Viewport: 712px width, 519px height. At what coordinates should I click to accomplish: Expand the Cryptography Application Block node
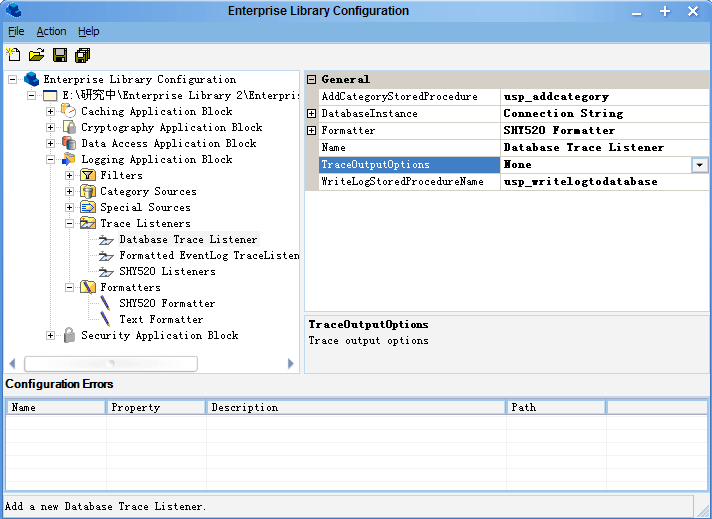(x=50, y=128)
